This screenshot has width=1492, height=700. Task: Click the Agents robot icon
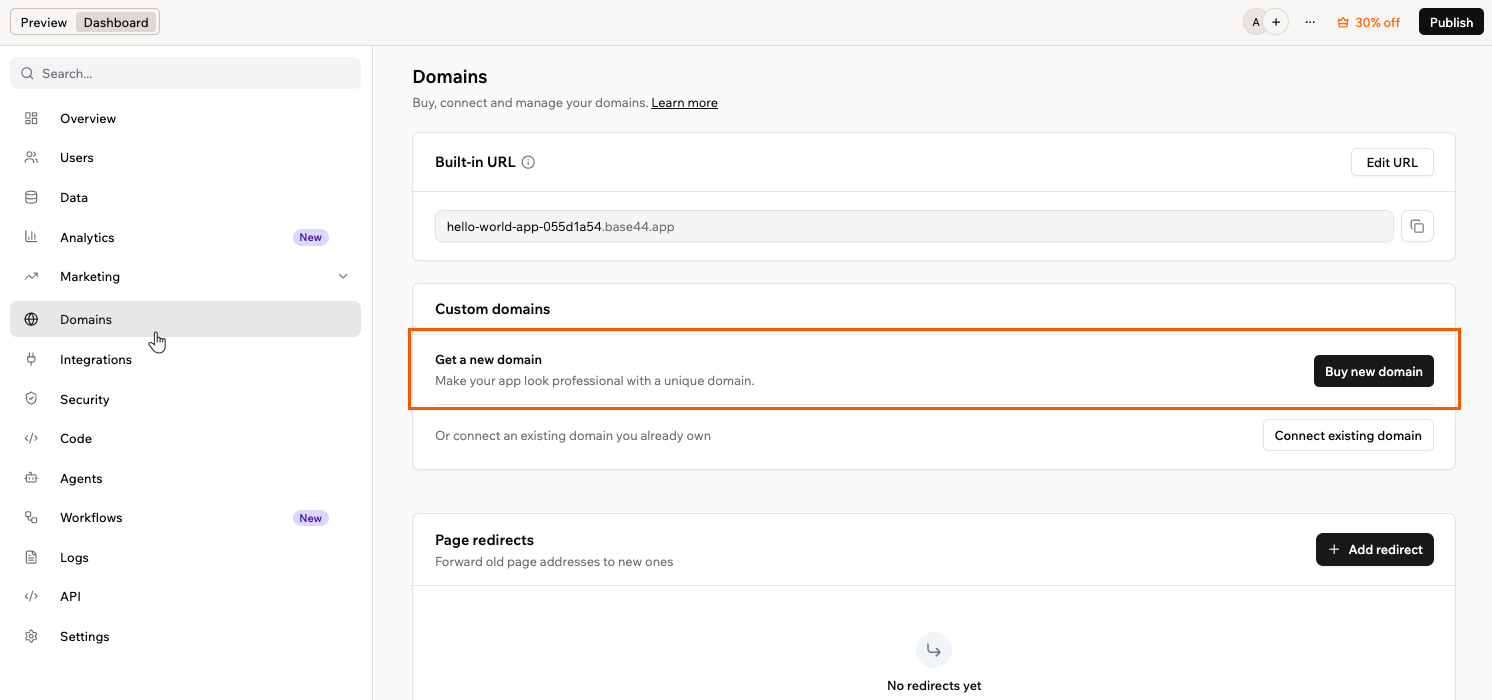click(x=31, y=478)
